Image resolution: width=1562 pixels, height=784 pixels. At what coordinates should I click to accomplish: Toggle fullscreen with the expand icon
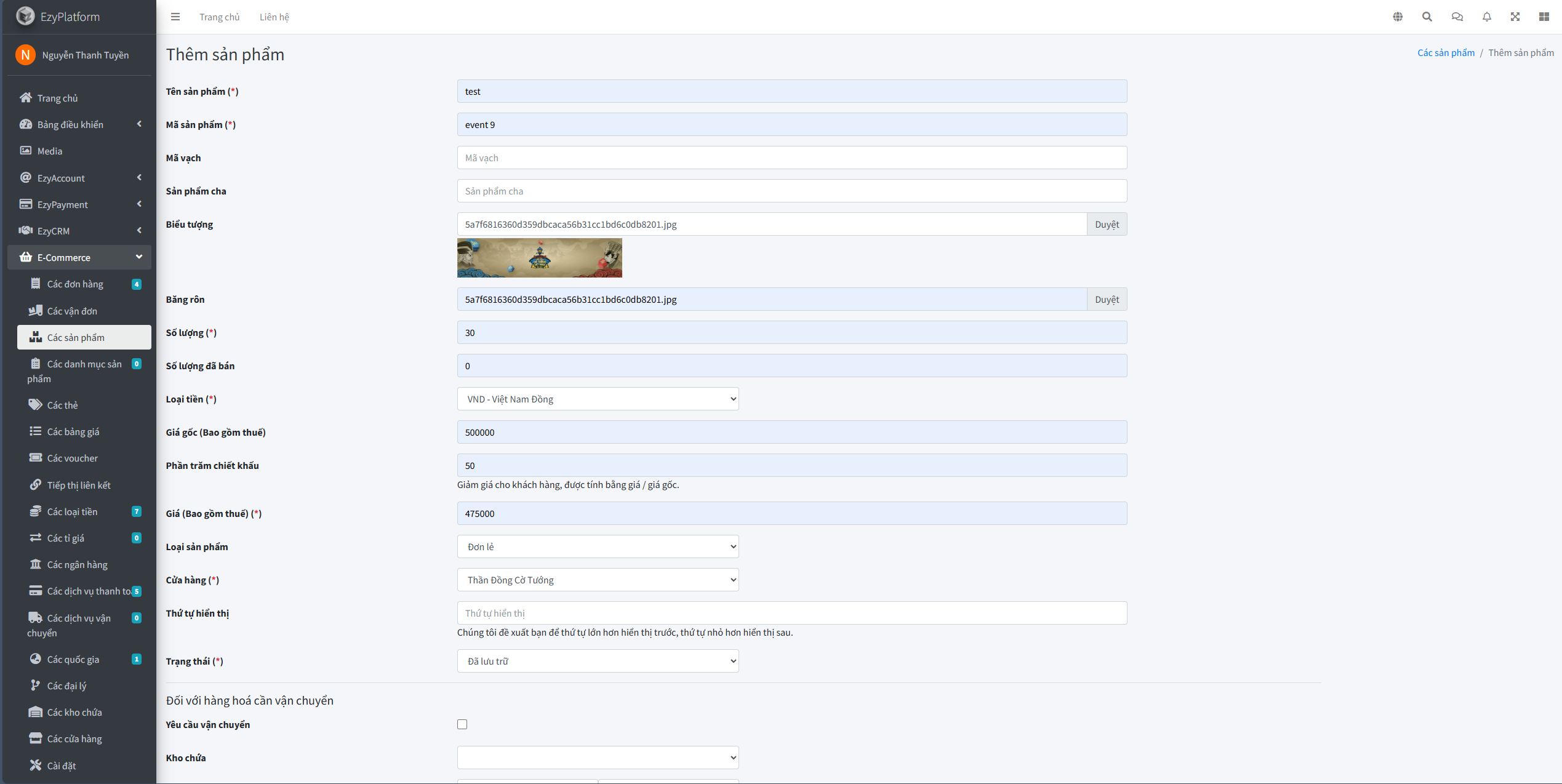coord(1515,17)
